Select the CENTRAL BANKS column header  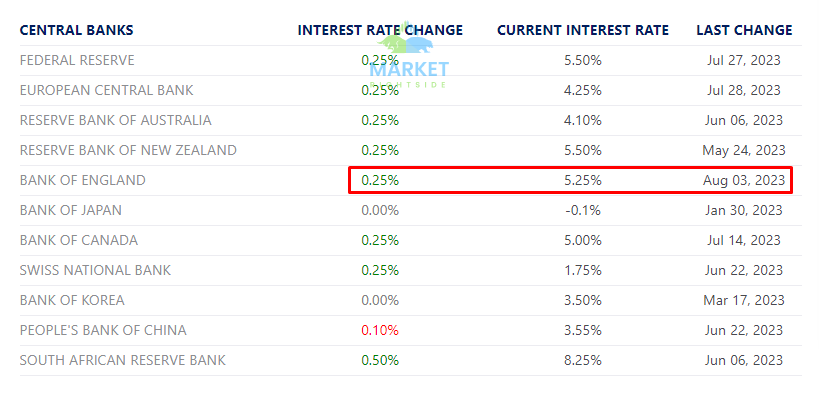[76, 30]
